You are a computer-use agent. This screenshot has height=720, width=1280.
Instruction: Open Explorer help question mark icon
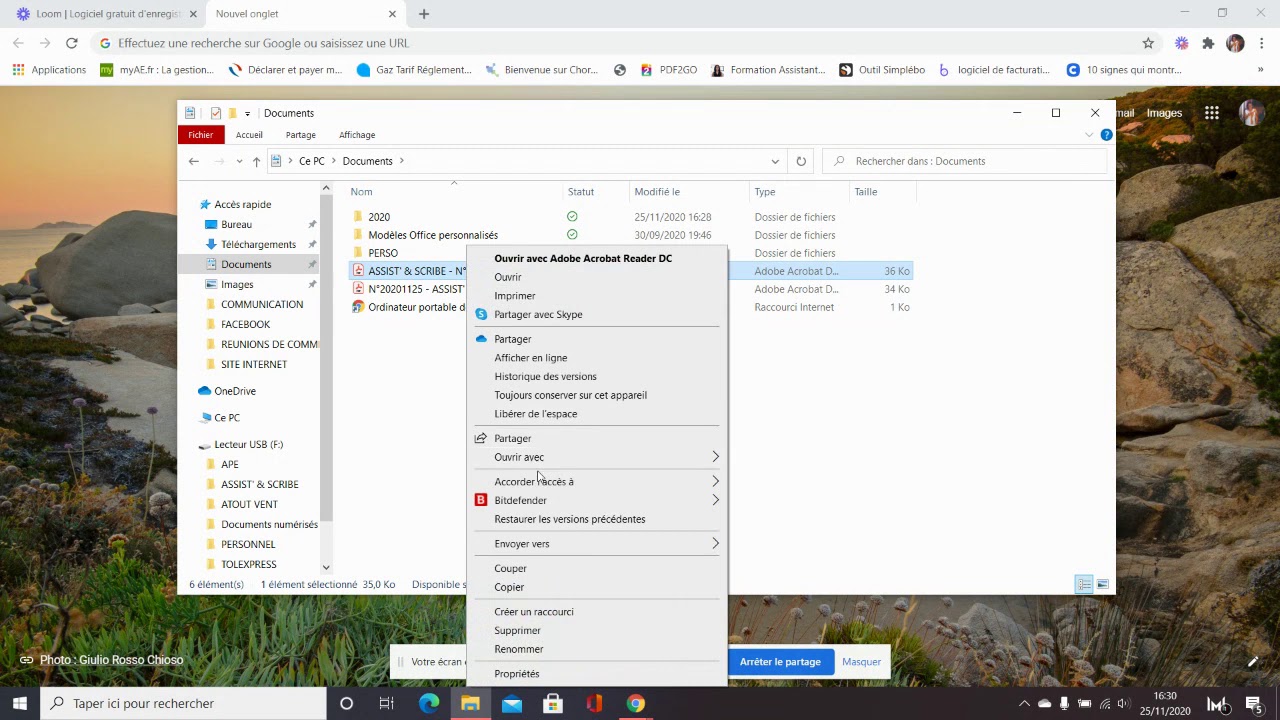point(1106,135)
